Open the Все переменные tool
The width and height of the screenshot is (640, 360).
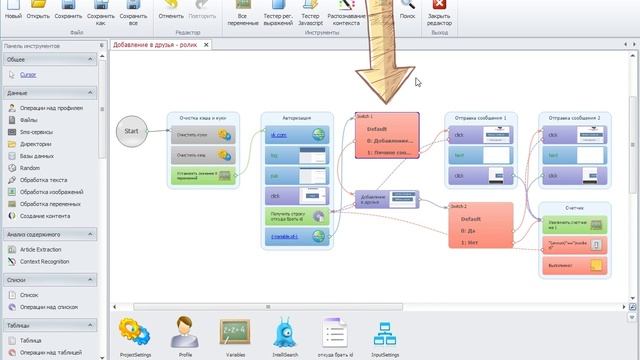pyautogui.click(x=243, y=13)
